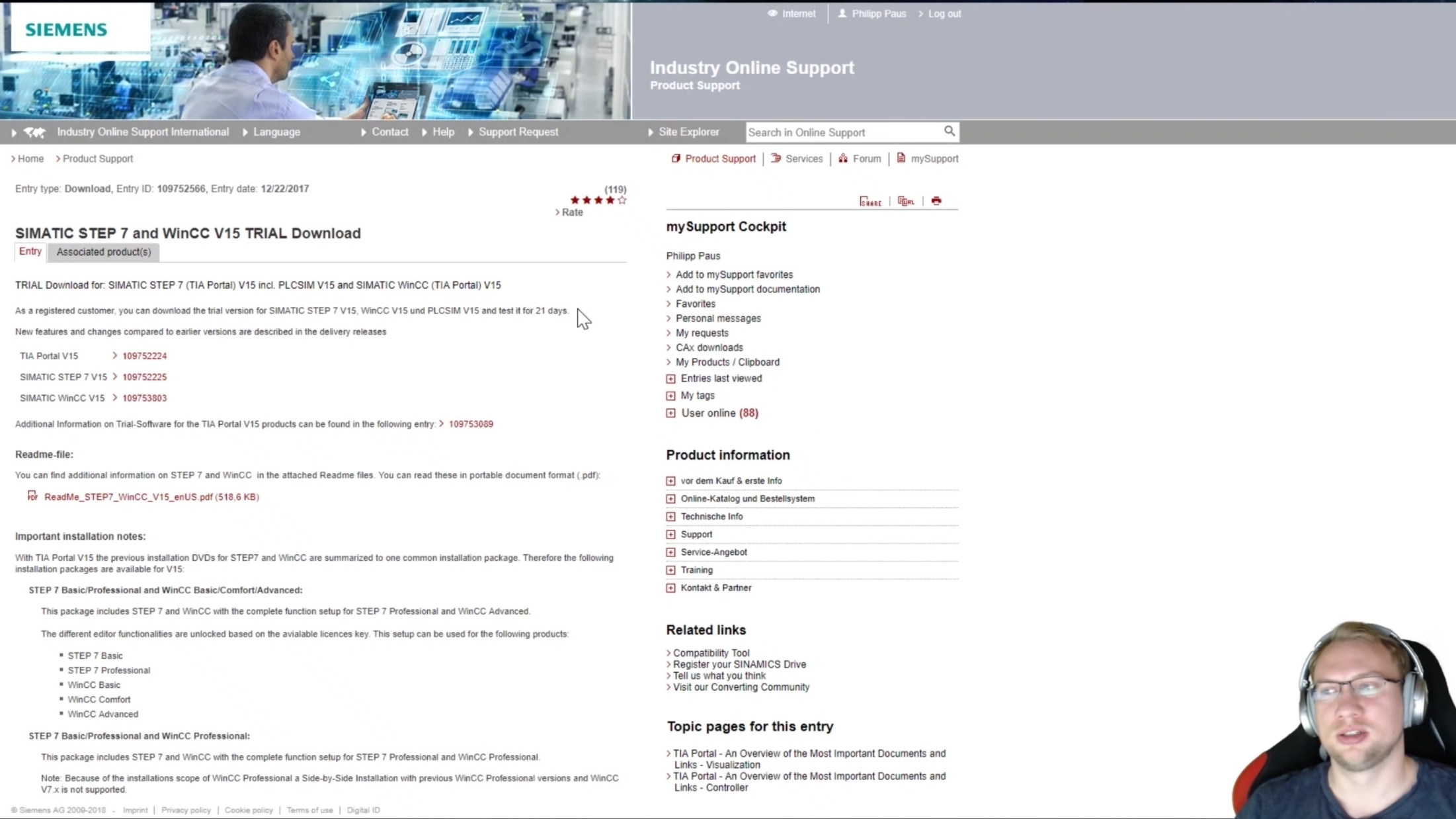Open entry link 109752224
The width and height of the screenshot is (1456, 819).
[144, 356]
